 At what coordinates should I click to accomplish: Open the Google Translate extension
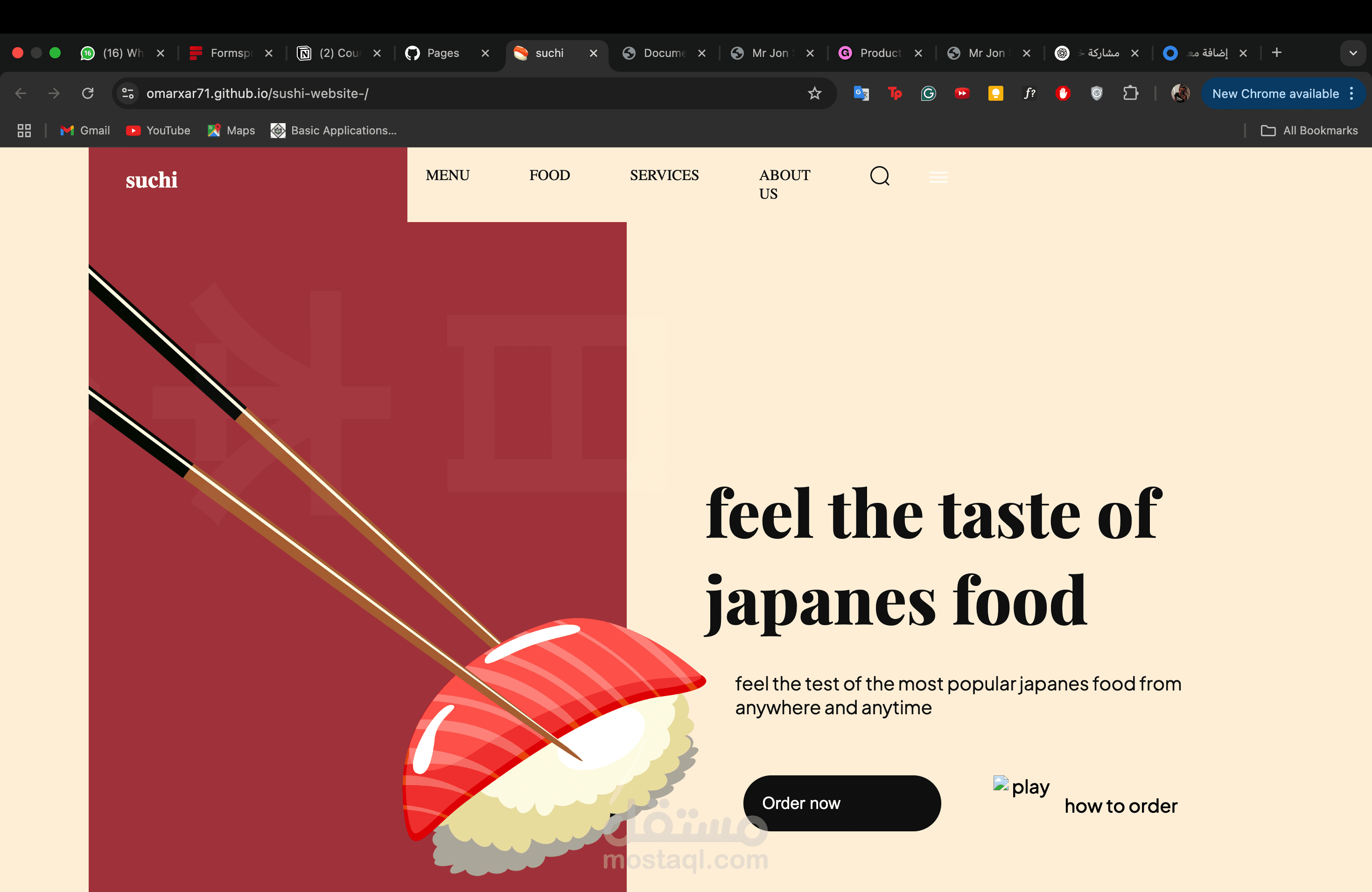pos(861,93)
